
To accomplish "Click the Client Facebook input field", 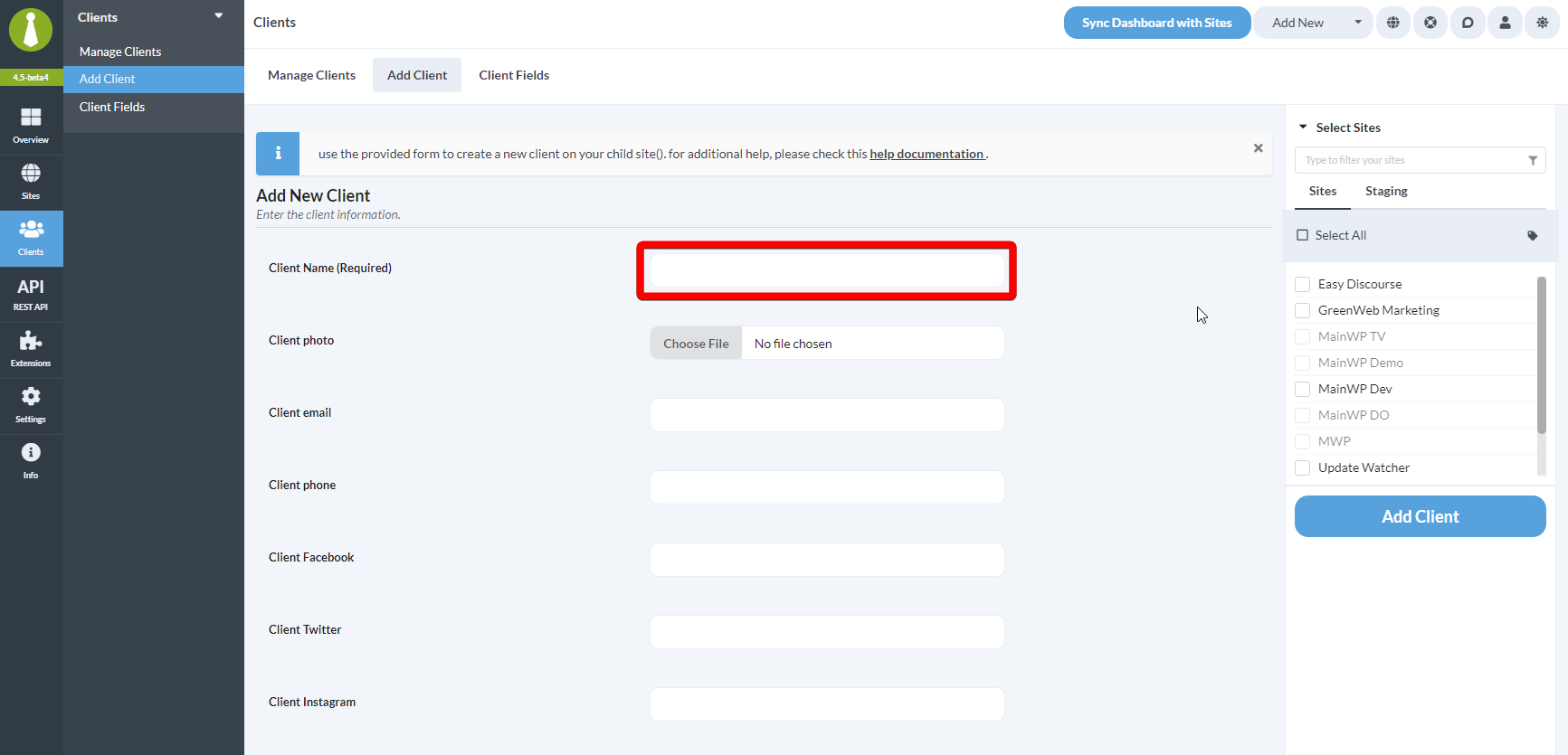I will coord(827,560).
